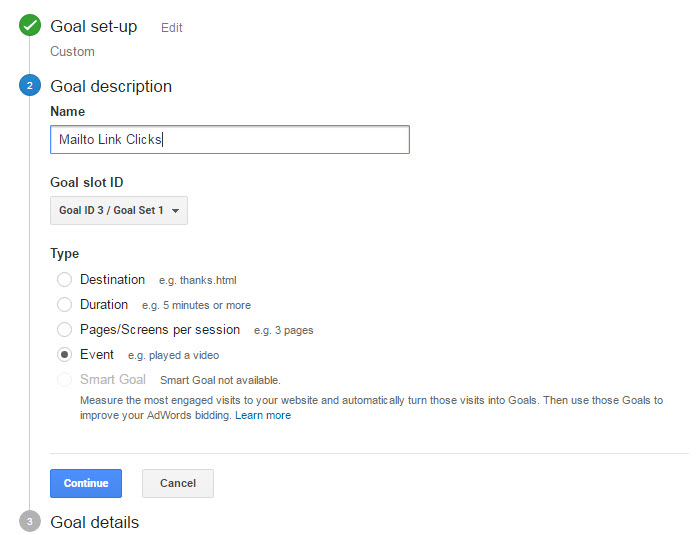698x535 pixels.
Task: Open the Learn more link
Action: pos(263,415)
